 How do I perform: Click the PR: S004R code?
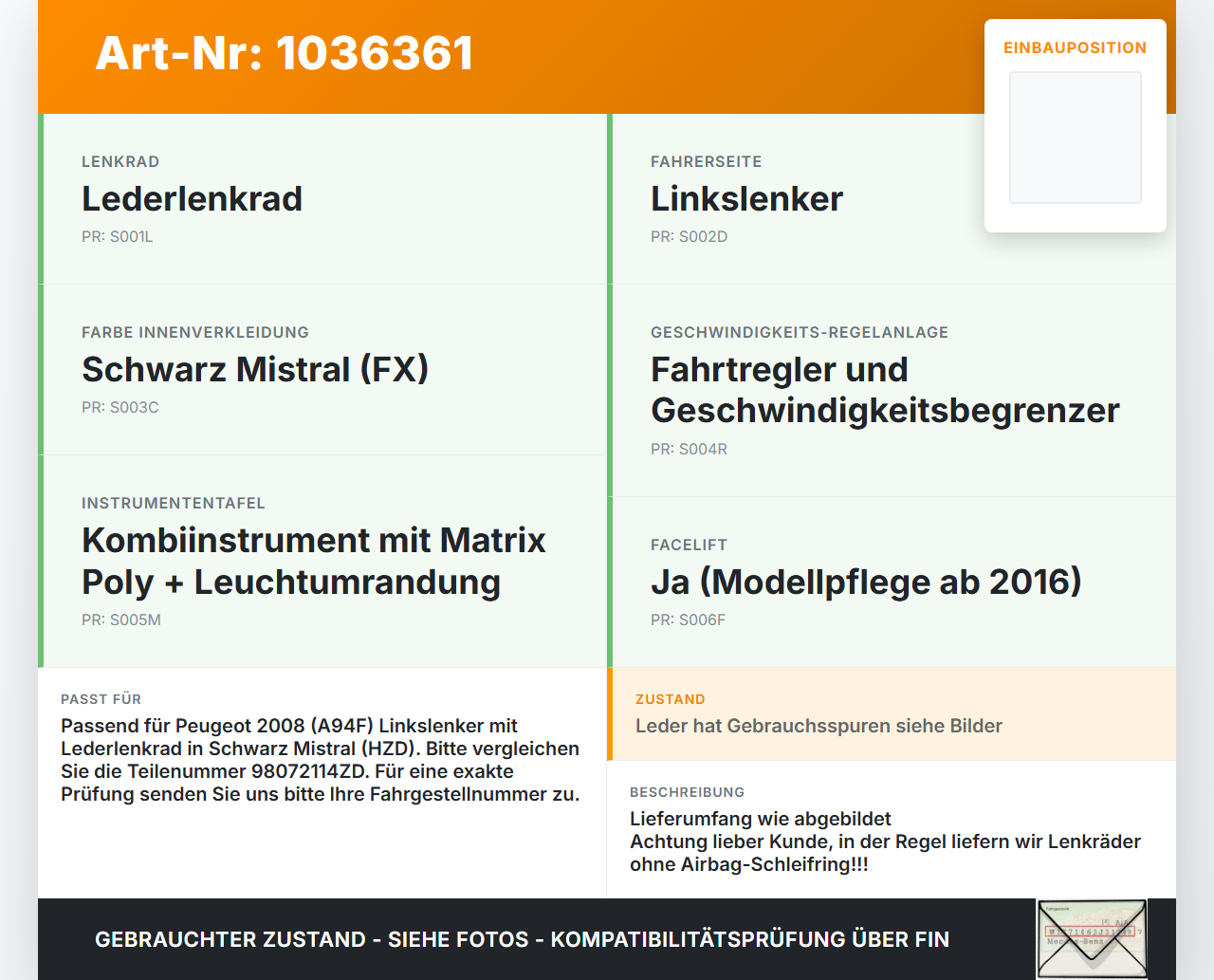pos(690,450)
